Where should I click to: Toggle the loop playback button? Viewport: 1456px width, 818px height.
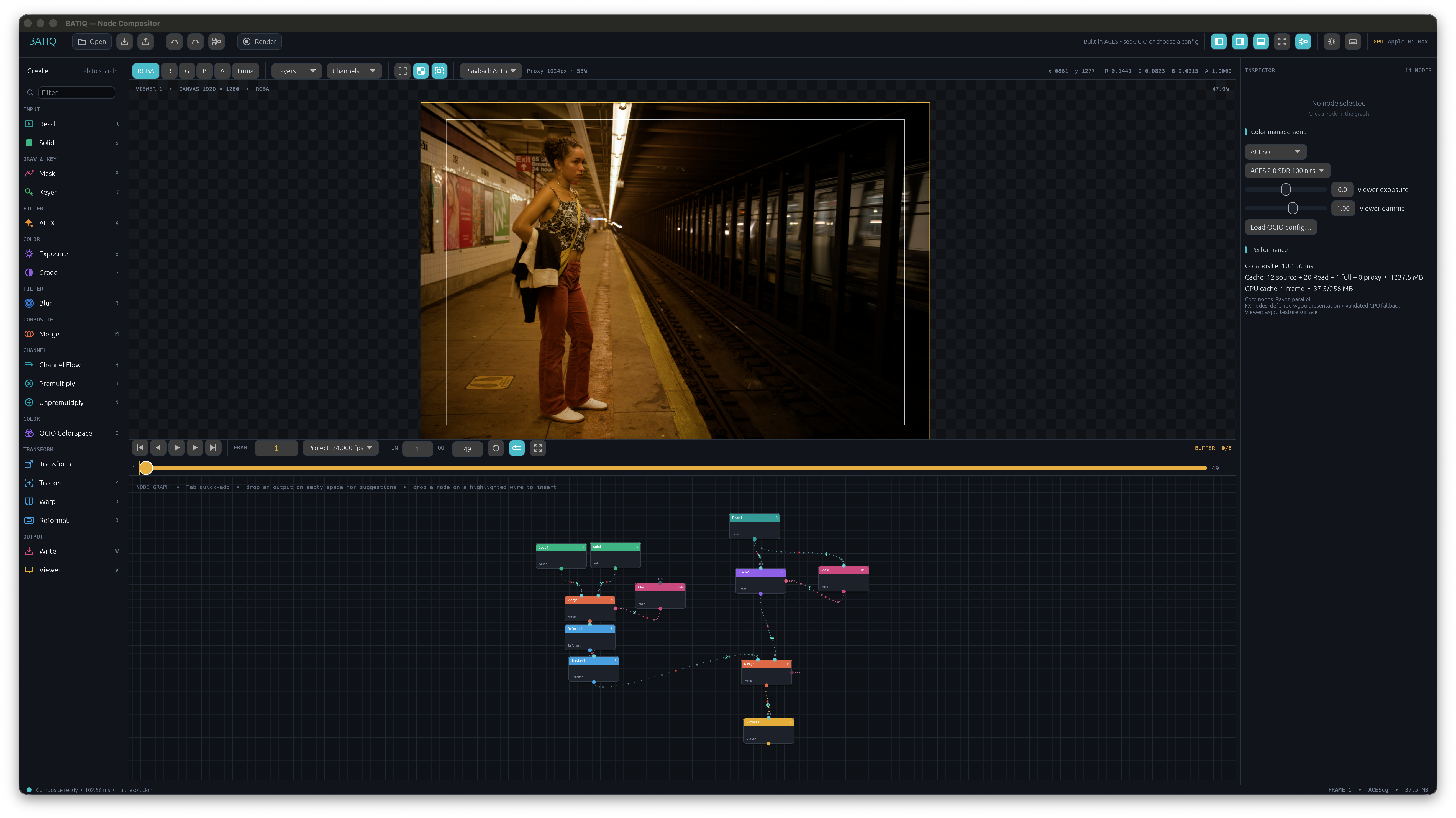(x=517, y=448)
